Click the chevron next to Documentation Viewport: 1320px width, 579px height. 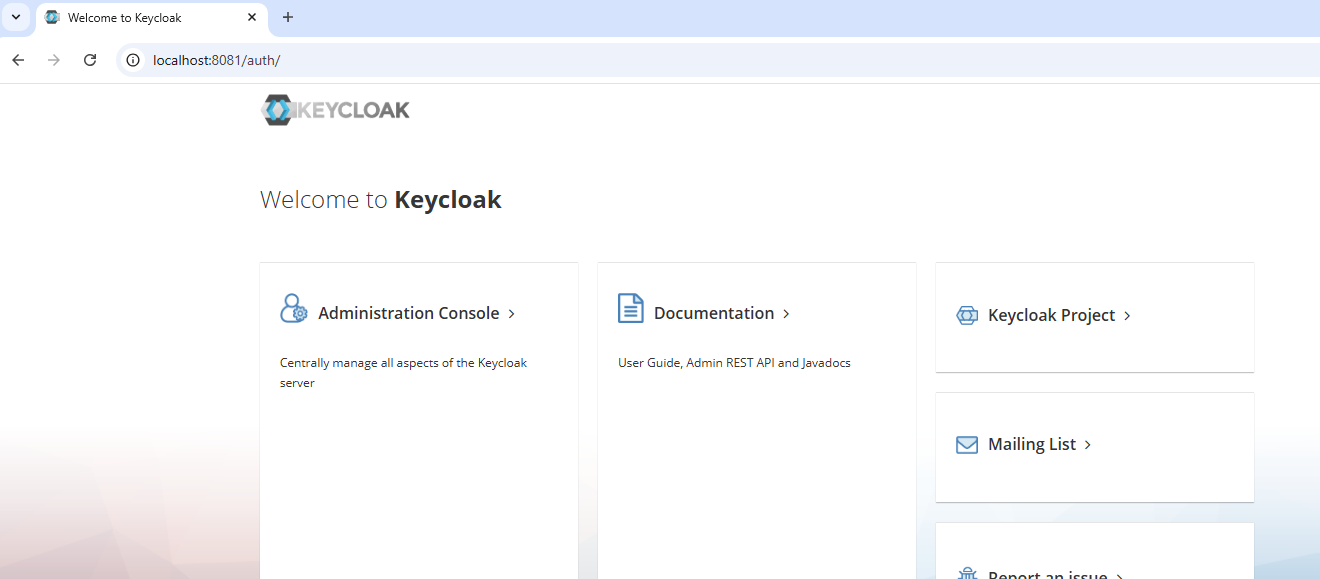(787, 314)
